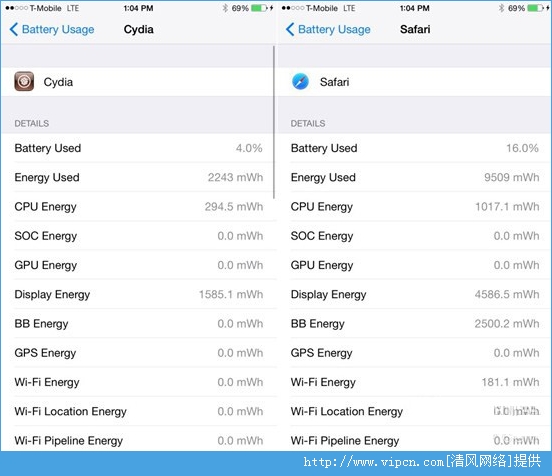Select Wi-Fi Location Energy label in Cydia details
This screenshot has width=552, height=476.
pyautogui.click(x=70, y=411)
